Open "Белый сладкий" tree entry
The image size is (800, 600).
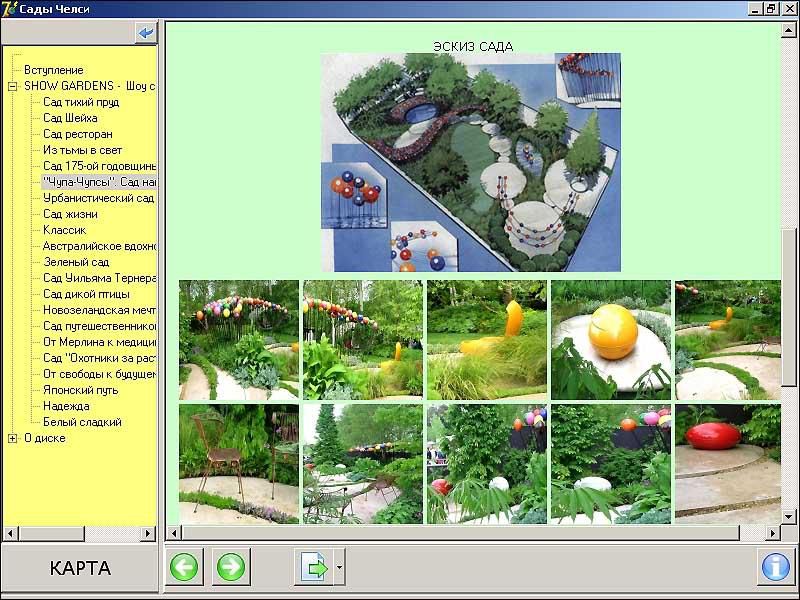click(x=82, y=422)
